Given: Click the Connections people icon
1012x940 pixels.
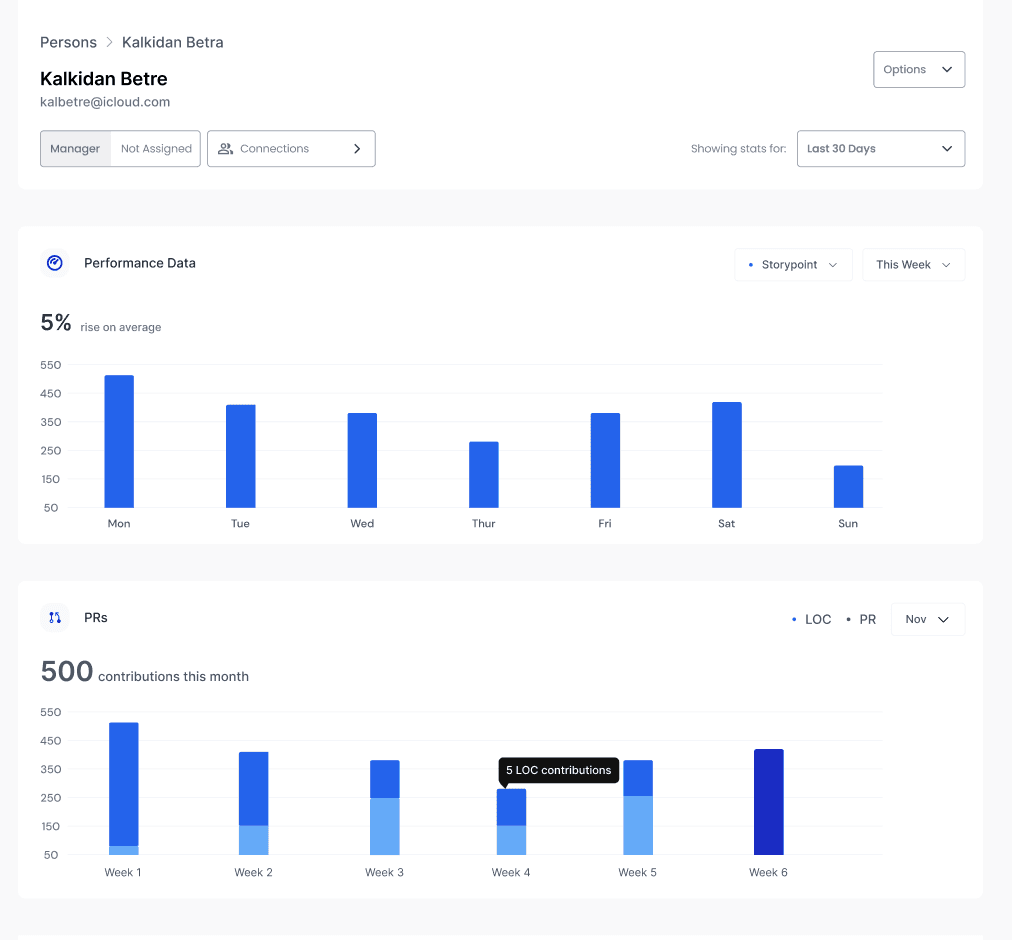Looking at the screenshot, I should [x=226, y=149].
